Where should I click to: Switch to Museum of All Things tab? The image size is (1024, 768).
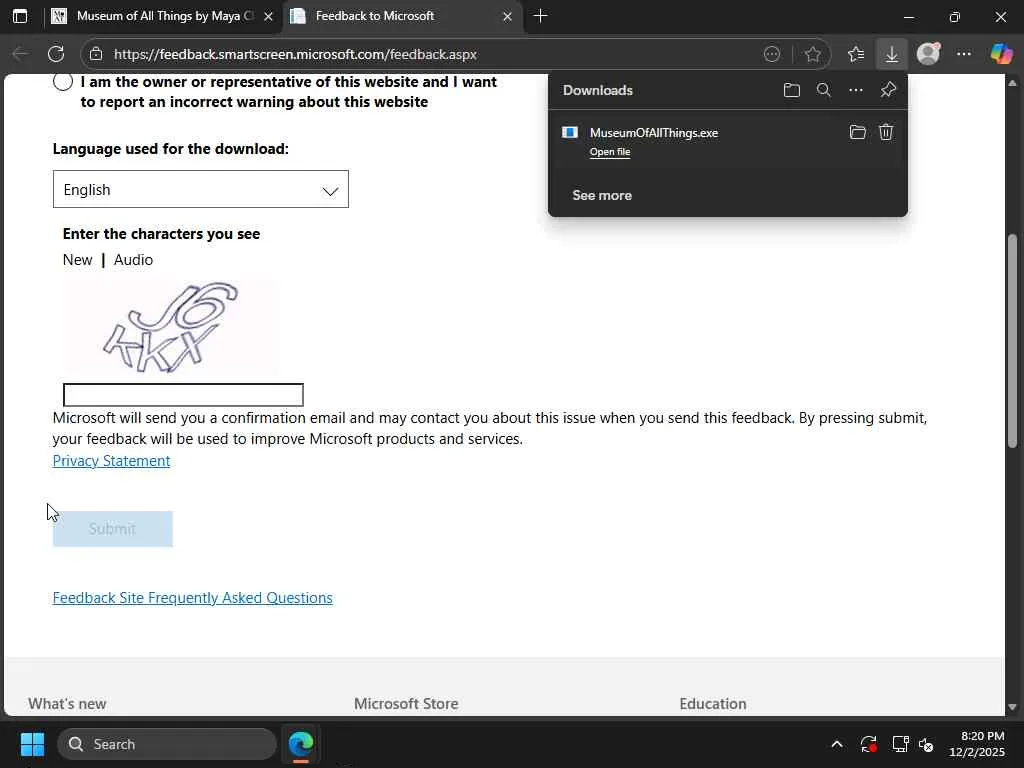(162, 16)
